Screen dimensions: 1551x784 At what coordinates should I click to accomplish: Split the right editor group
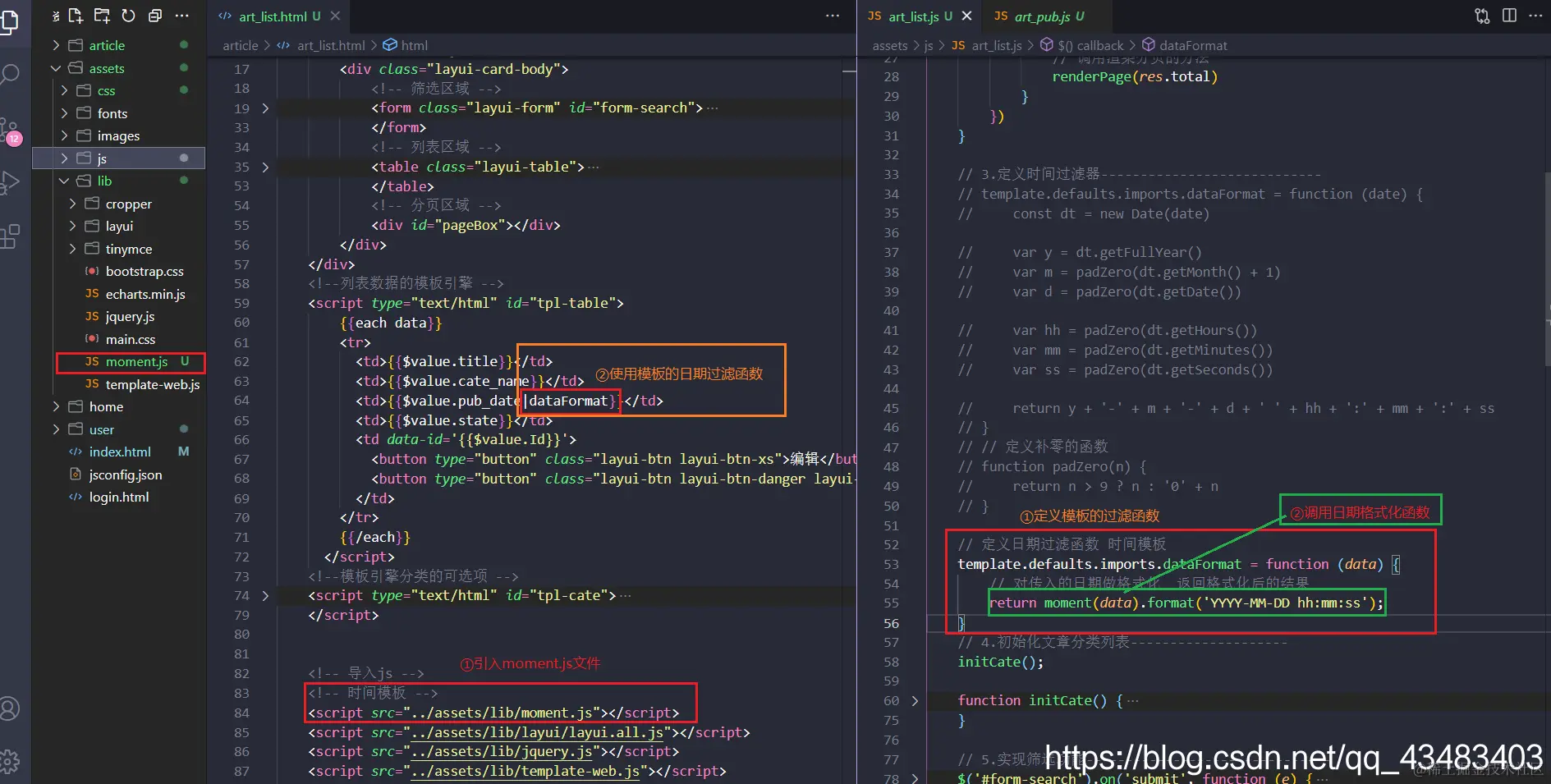tap(1509, 16)
